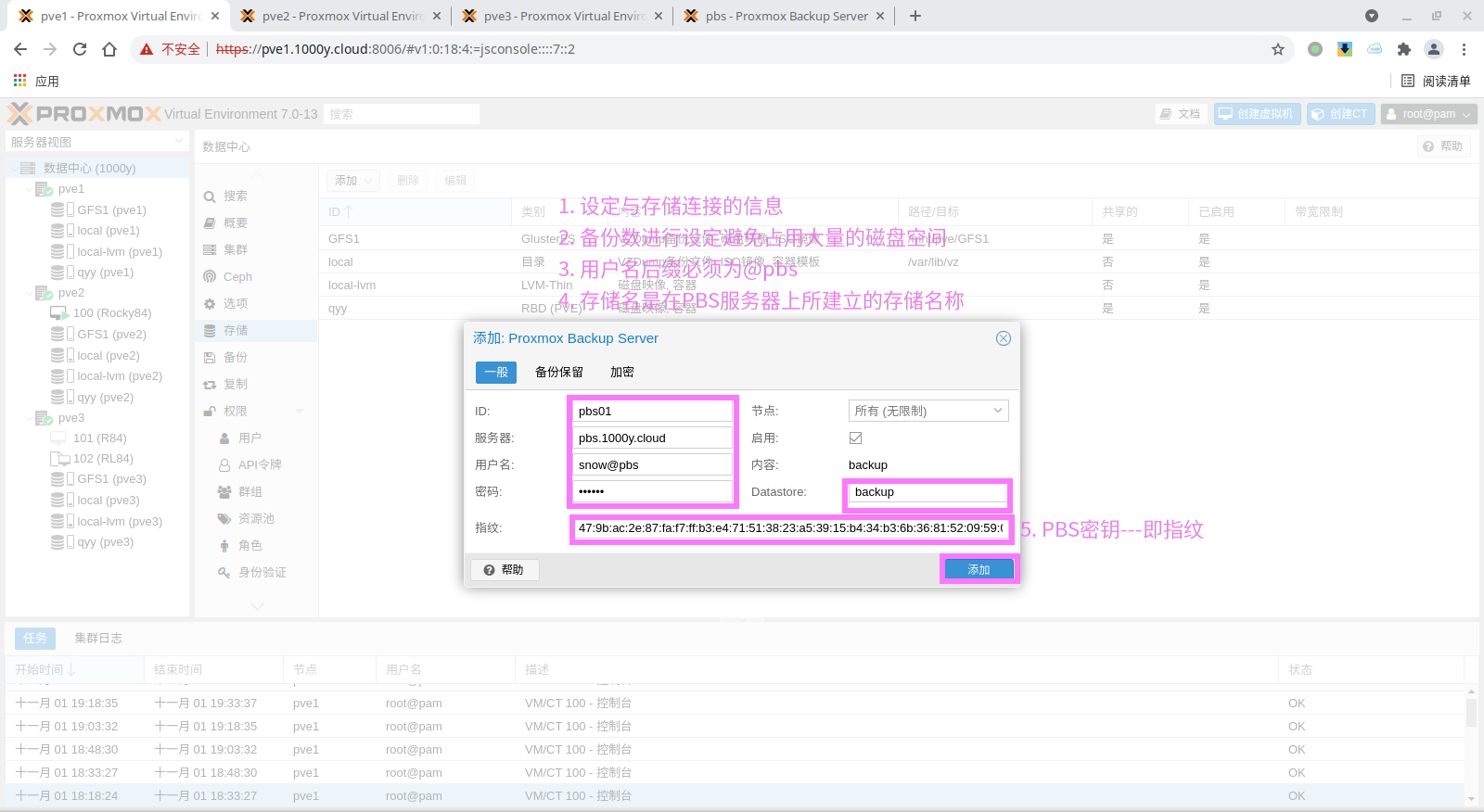Switch to the Encryption (加密) tab
Viewport: 1484px width, 812px height.
tap(621, 372)
